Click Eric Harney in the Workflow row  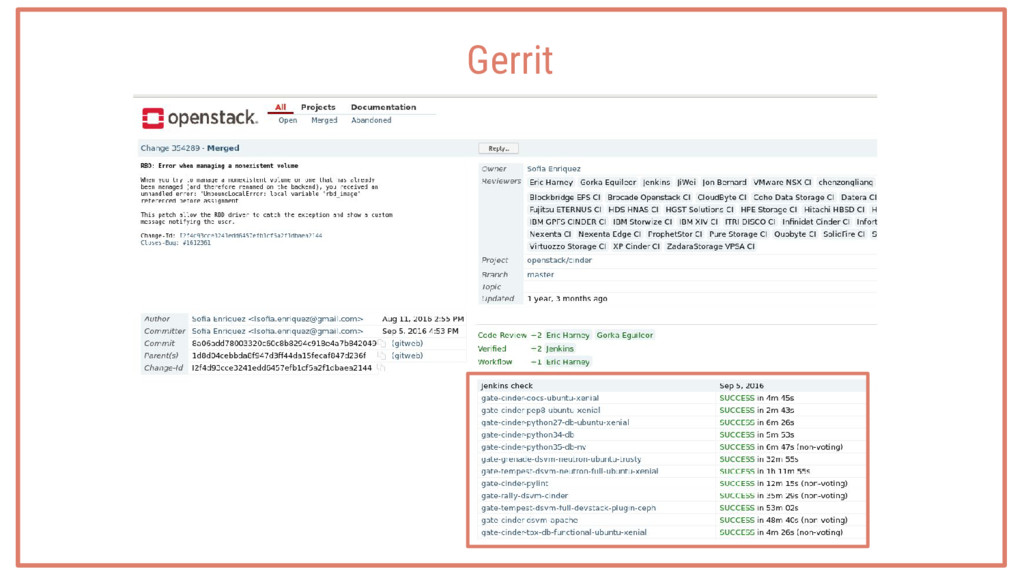[568, 362]
